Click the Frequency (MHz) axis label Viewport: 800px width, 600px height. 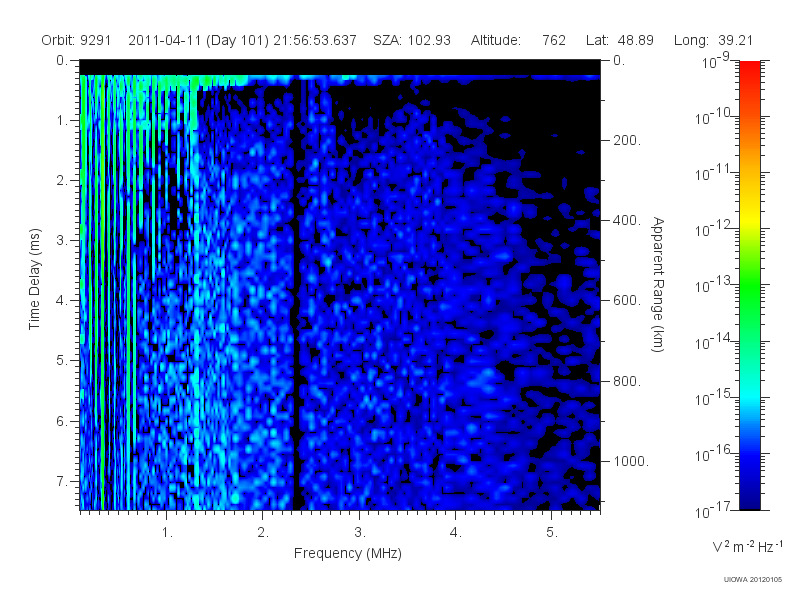click(x=348, y=554)
